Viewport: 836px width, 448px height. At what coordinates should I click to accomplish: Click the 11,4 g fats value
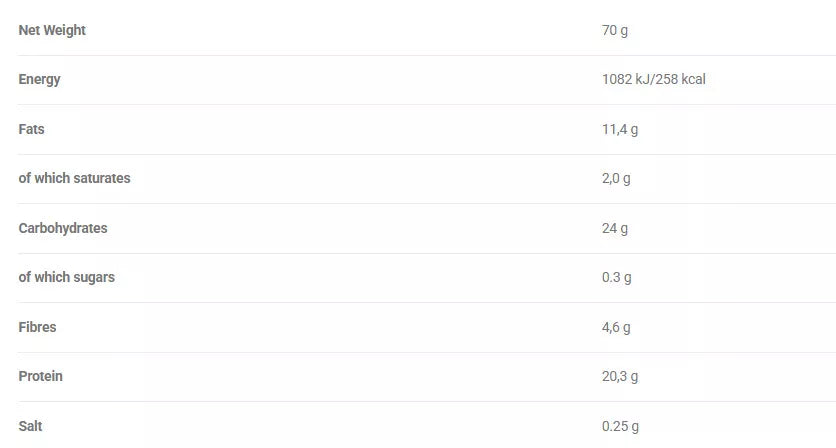pyautogui.click(x=620, y=129)
